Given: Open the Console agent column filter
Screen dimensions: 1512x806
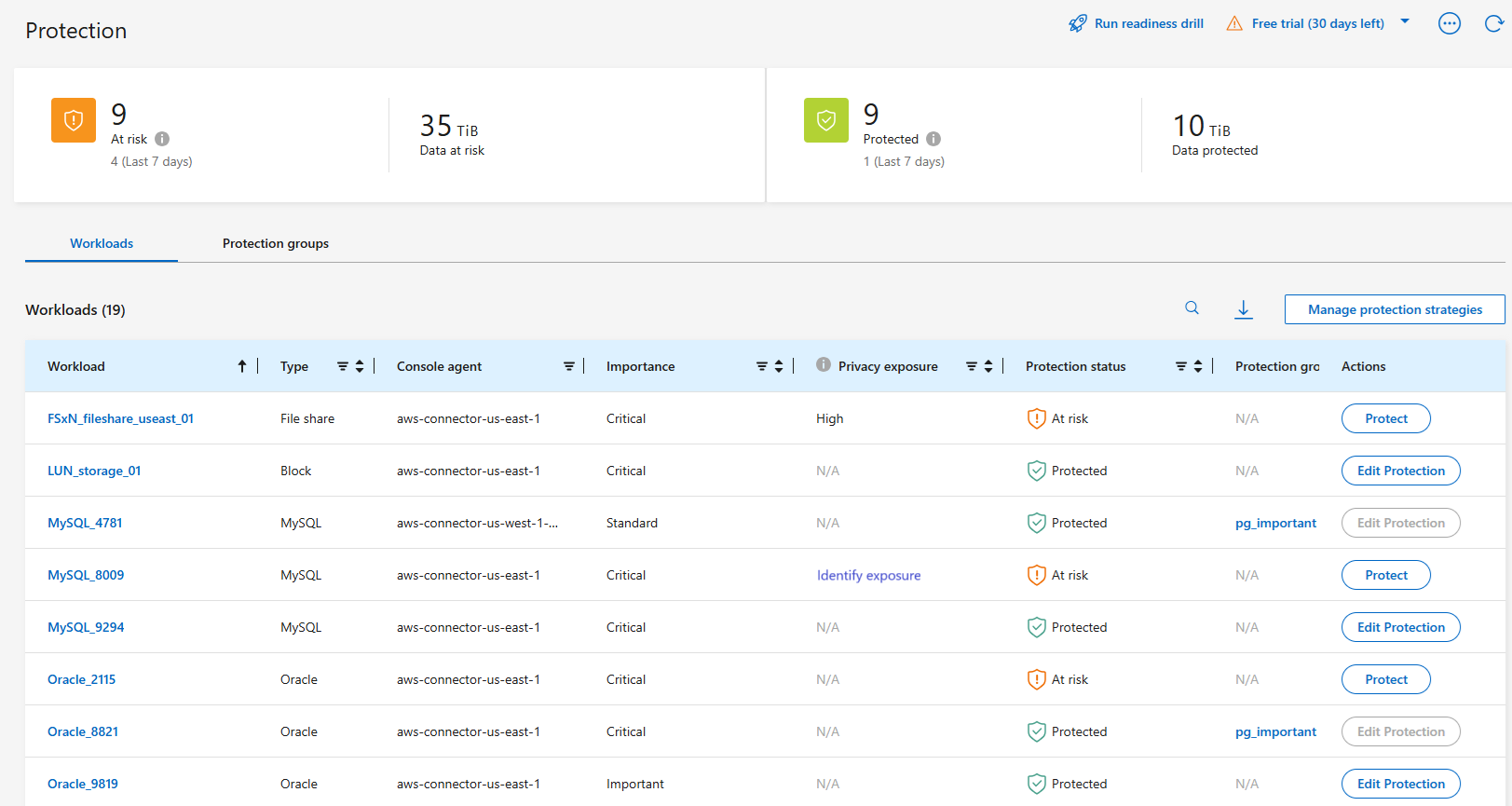Looking at the screenshot, I should click(x=569, y=366).
